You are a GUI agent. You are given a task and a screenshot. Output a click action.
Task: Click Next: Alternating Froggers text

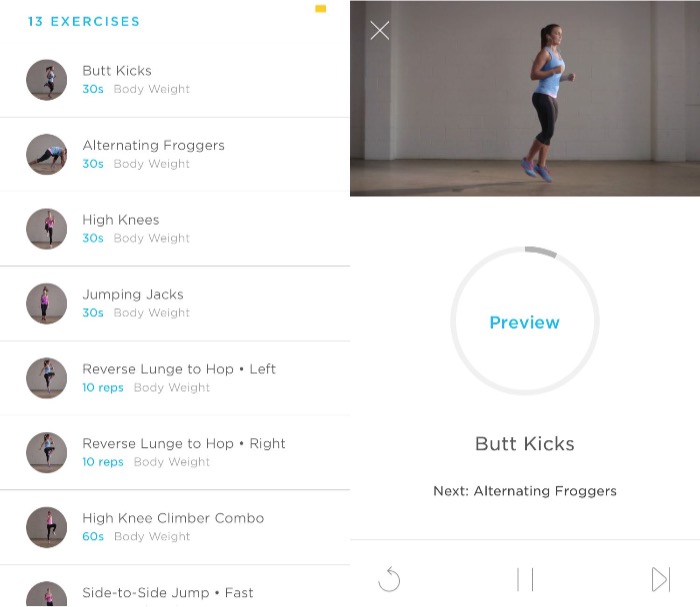525,491
